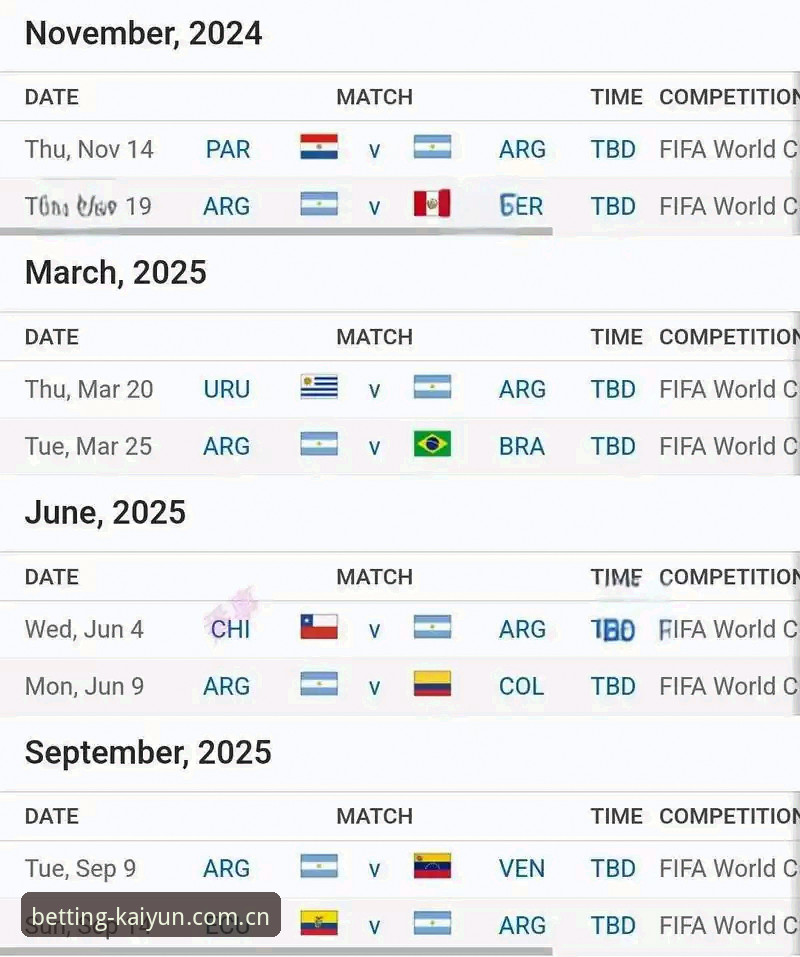
Task: Open the PAR team link
Action: pyautogui.click(x=228, y=150)
